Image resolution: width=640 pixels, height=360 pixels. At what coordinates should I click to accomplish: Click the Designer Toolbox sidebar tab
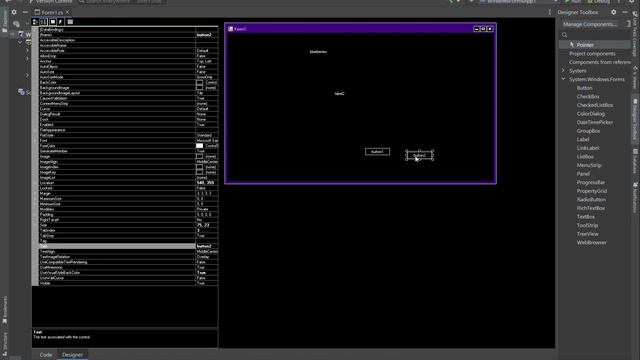tap(635, 120)
